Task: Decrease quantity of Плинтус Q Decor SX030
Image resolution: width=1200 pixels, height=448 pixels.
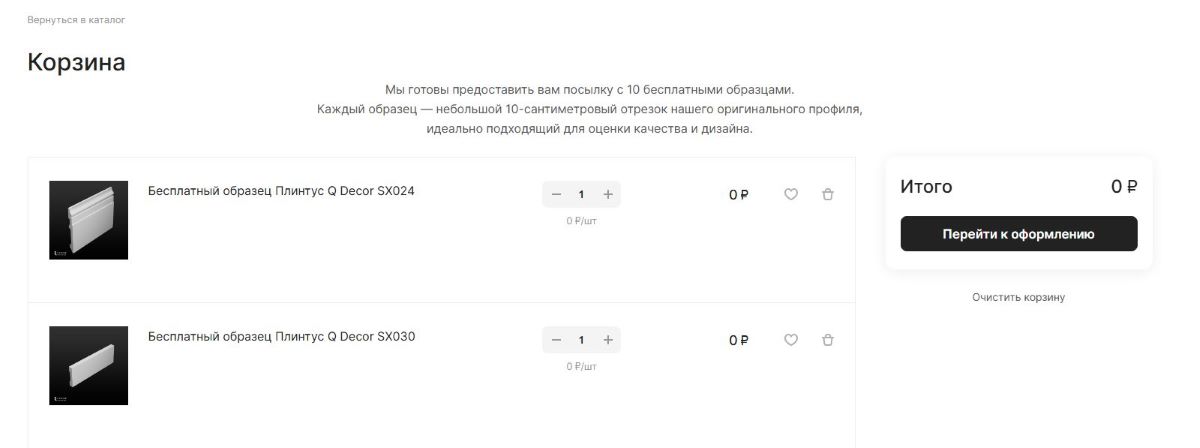Action: click(x=556, y=340)
